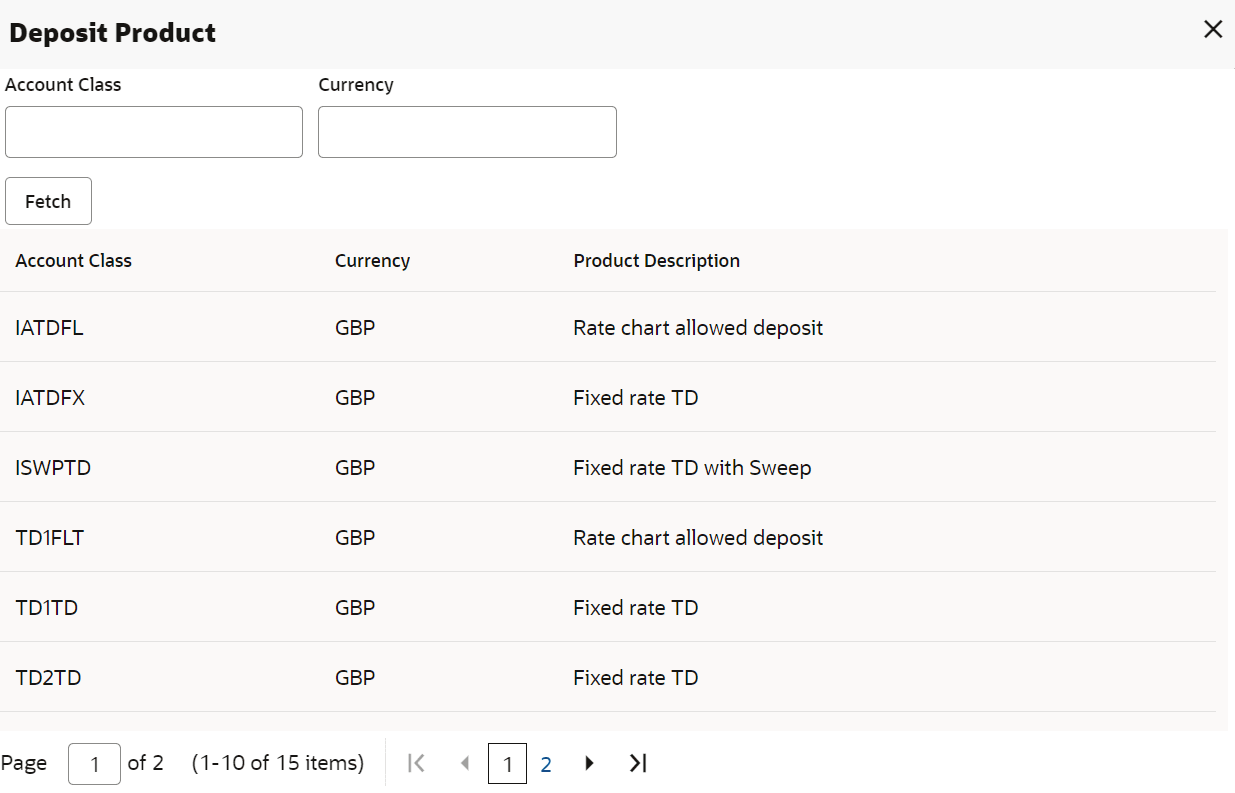Go to the first page icon
This screenshot has width=1235, height=793.
tap(417, 763)
